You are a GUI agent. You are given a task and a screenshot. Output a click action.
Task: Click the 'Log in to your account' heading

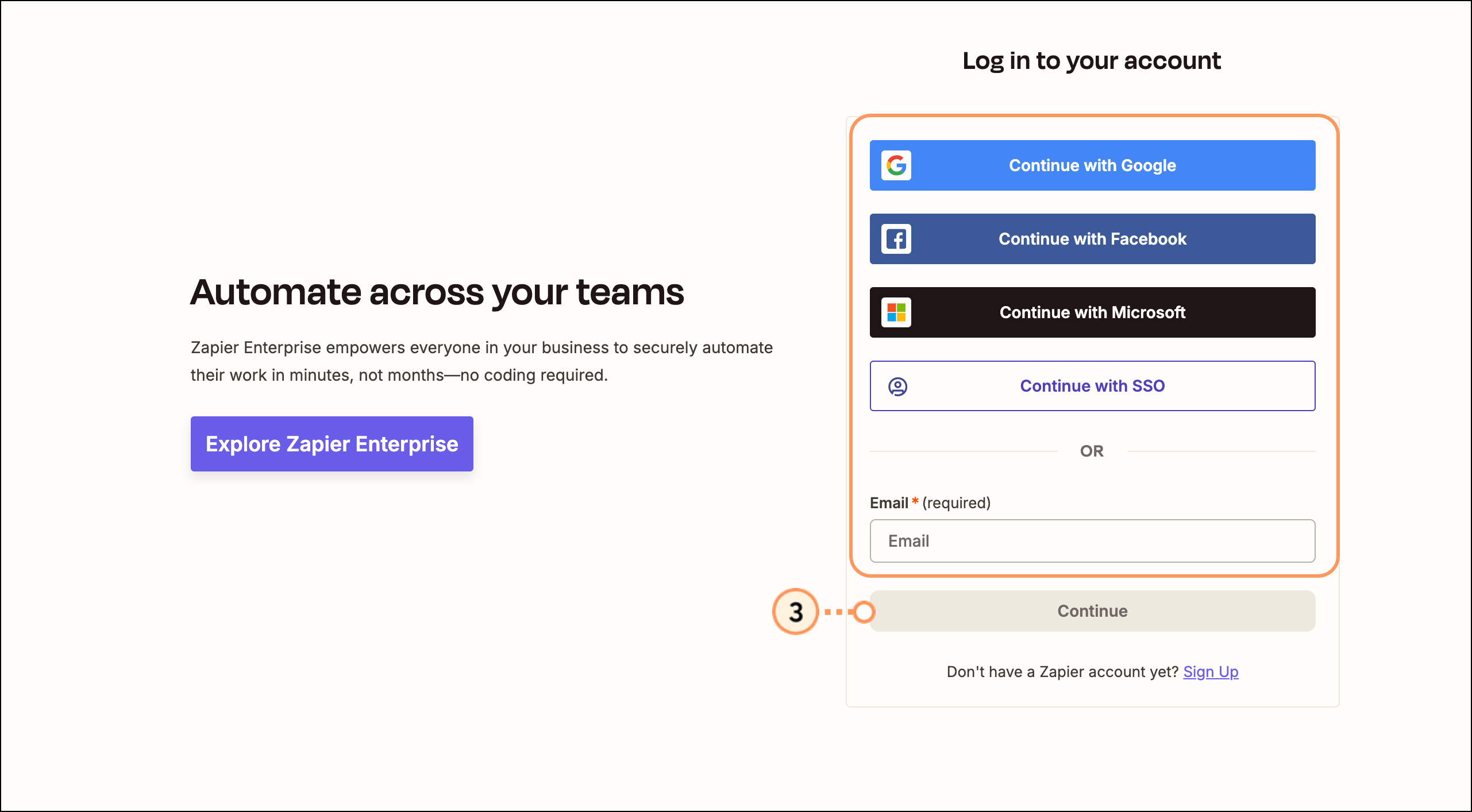pos(1092,61)
